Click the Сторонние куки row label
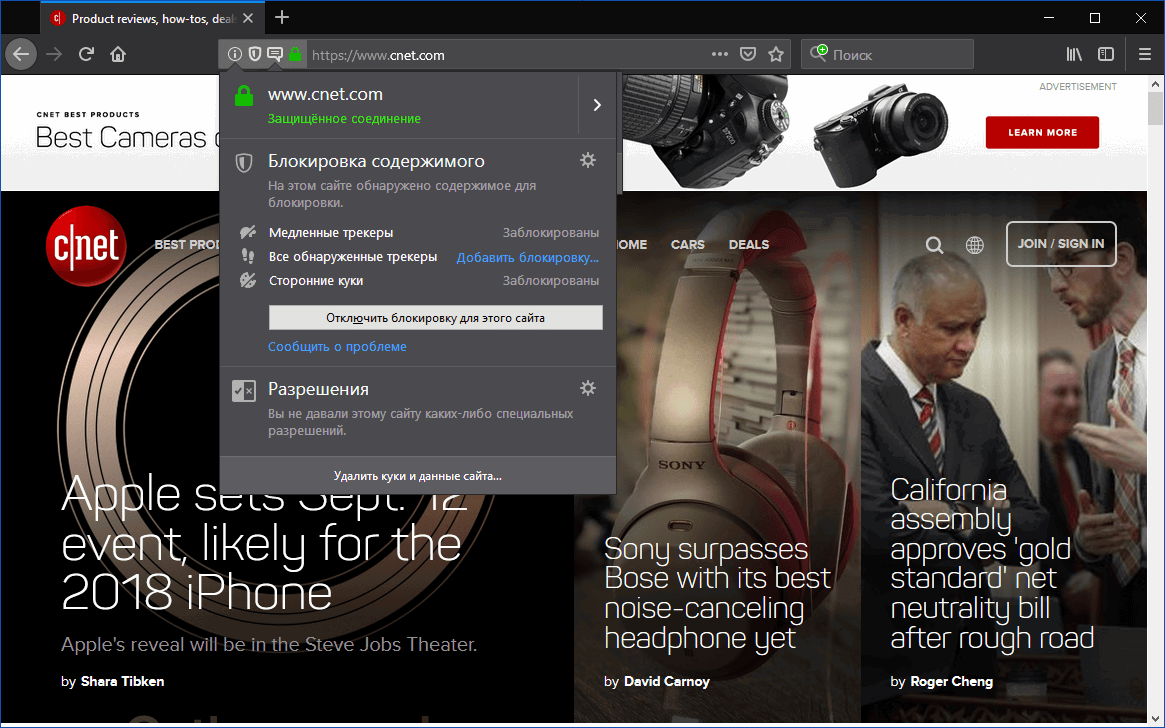Image resolution: width=1165 pixels, height=728 pixels. point(316,281)
